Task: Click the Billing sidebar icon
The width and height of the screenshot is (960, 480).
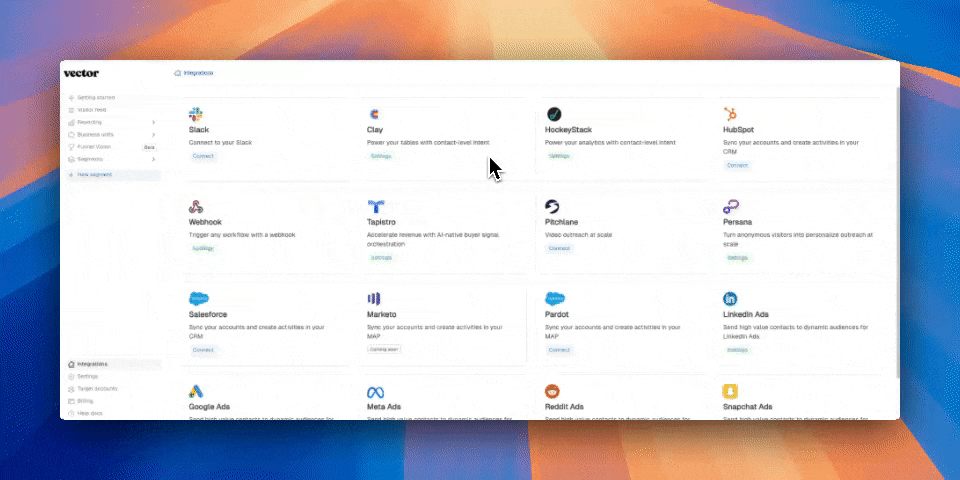Action: click(72, 401)
